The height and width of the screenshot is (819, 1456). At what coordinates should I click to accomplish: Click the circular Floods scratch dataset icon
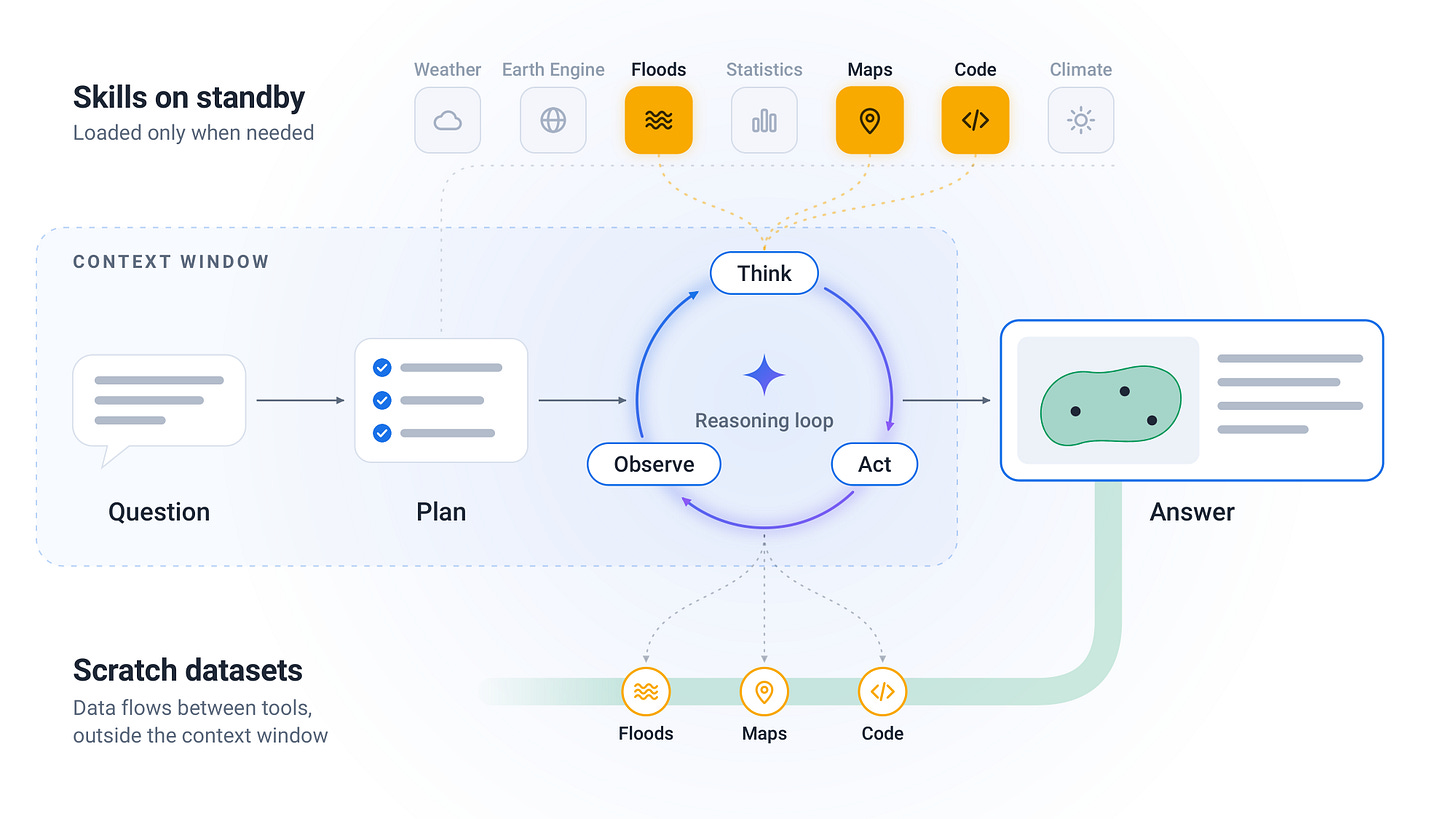pos(646,691)
